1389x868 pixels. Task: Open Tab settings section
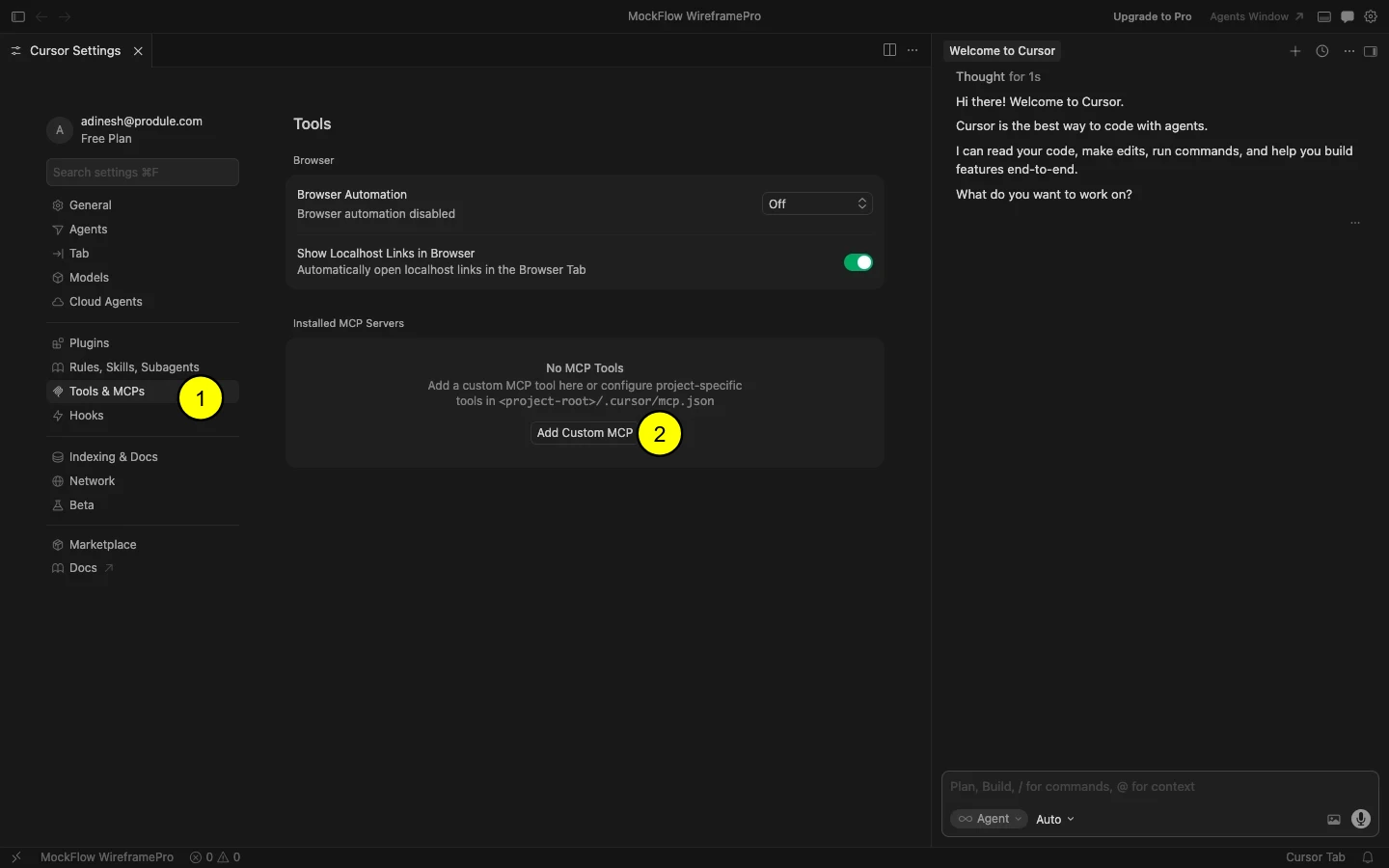point(143,254)
